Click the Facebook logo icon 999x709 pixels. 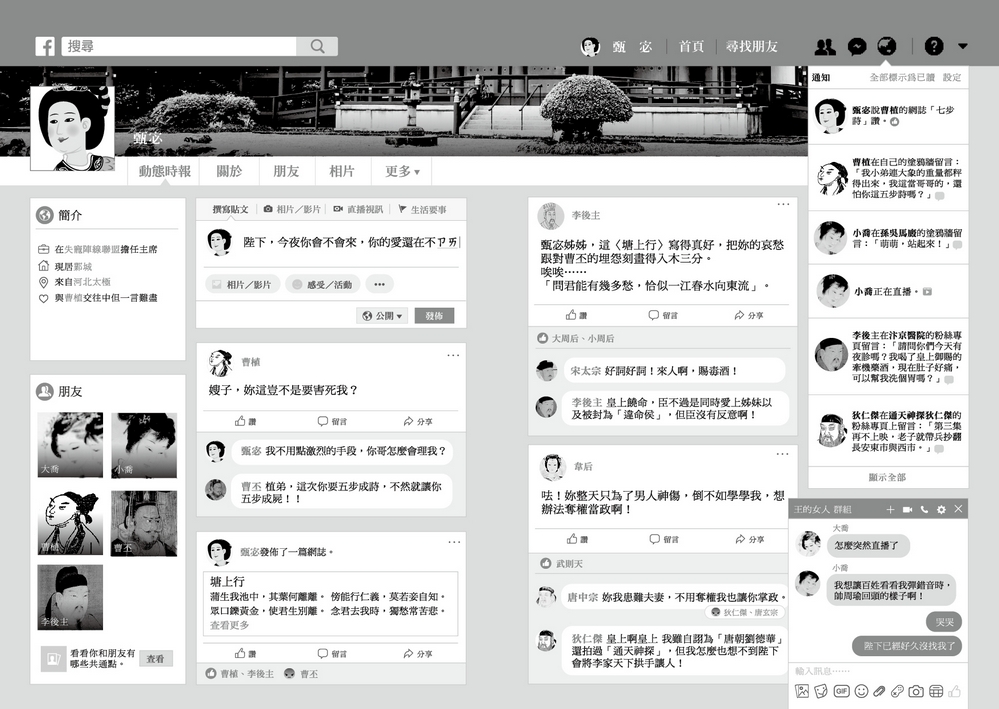click(x=45, y=47)
